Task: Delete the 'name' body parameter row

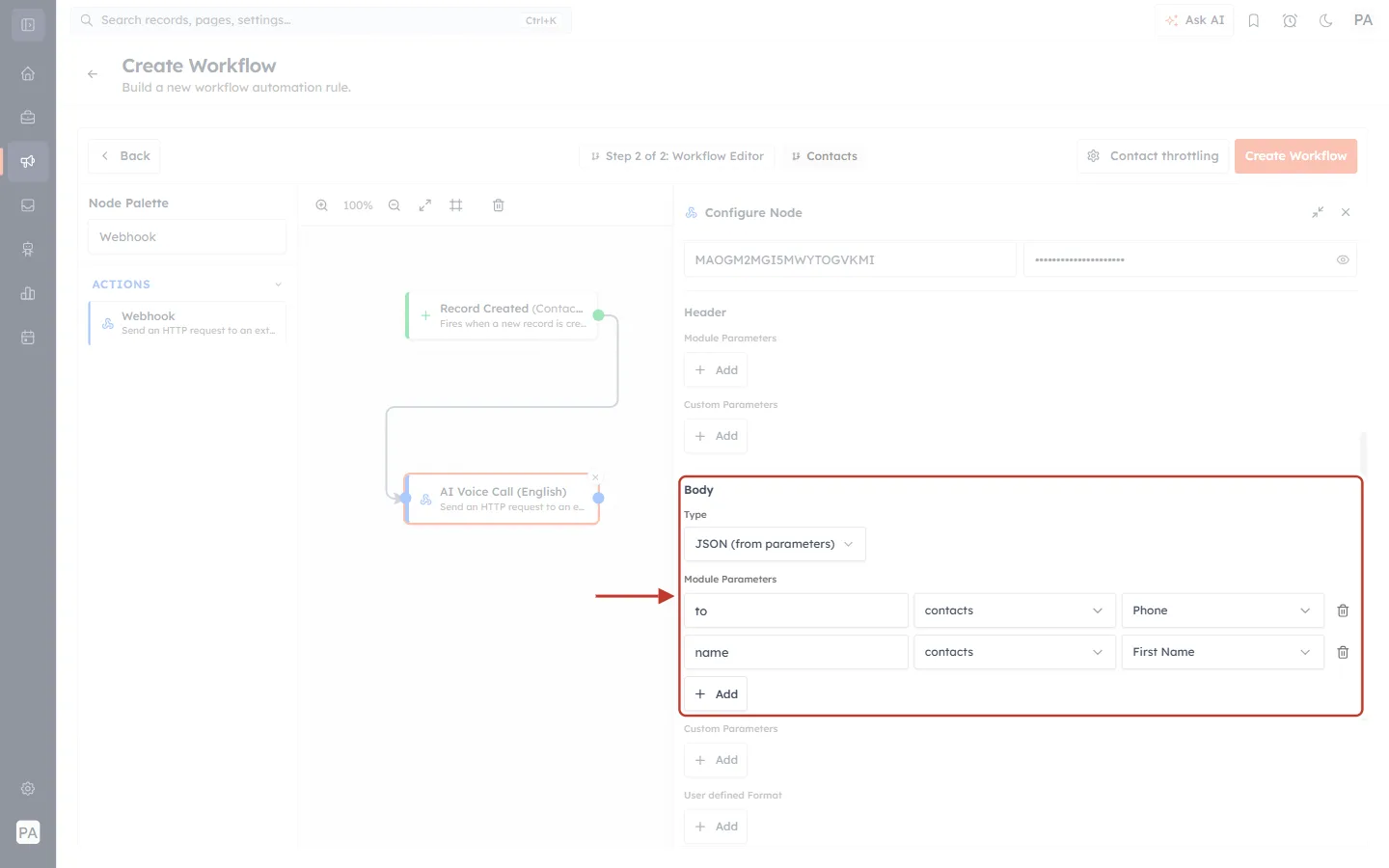Action: [x=1343, y=652]
